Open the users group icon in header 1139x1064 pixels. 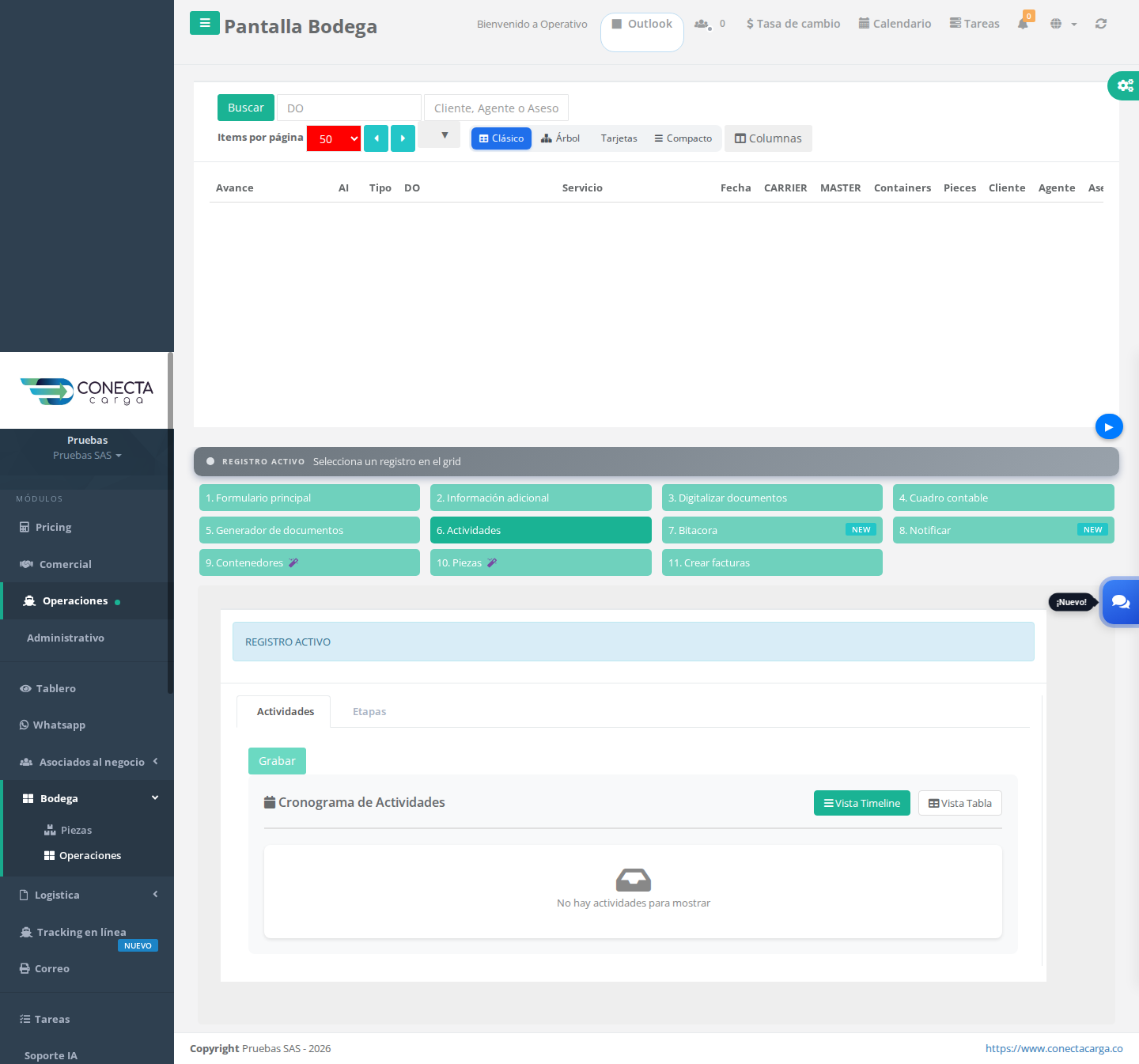click(x=702, y=25)
